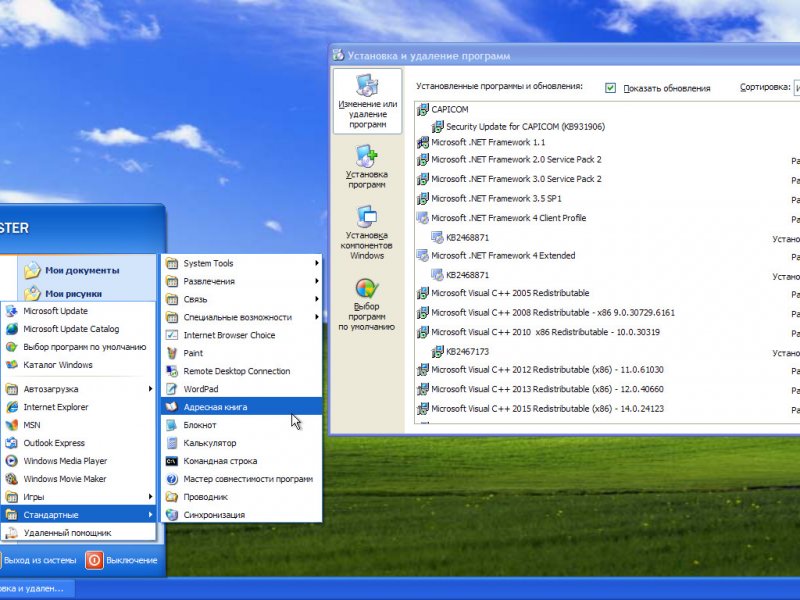Viewport: 800px width, 600px height.
Task: Choose Выбор программ по умолчанию in Start menu
Action: (79, 347)
